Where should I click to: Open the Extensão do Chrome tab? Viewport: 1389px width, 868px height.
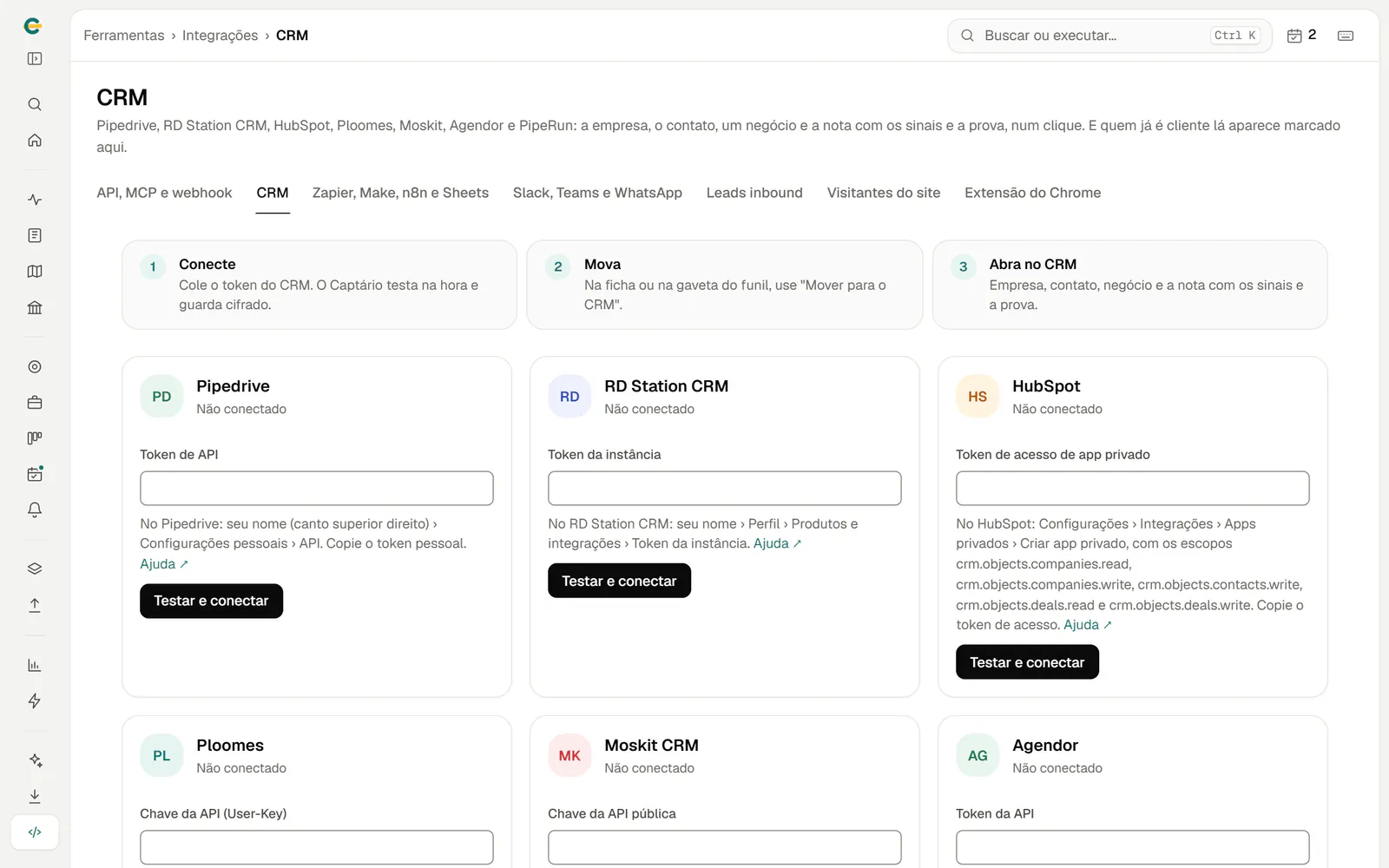click(1033, 193)
